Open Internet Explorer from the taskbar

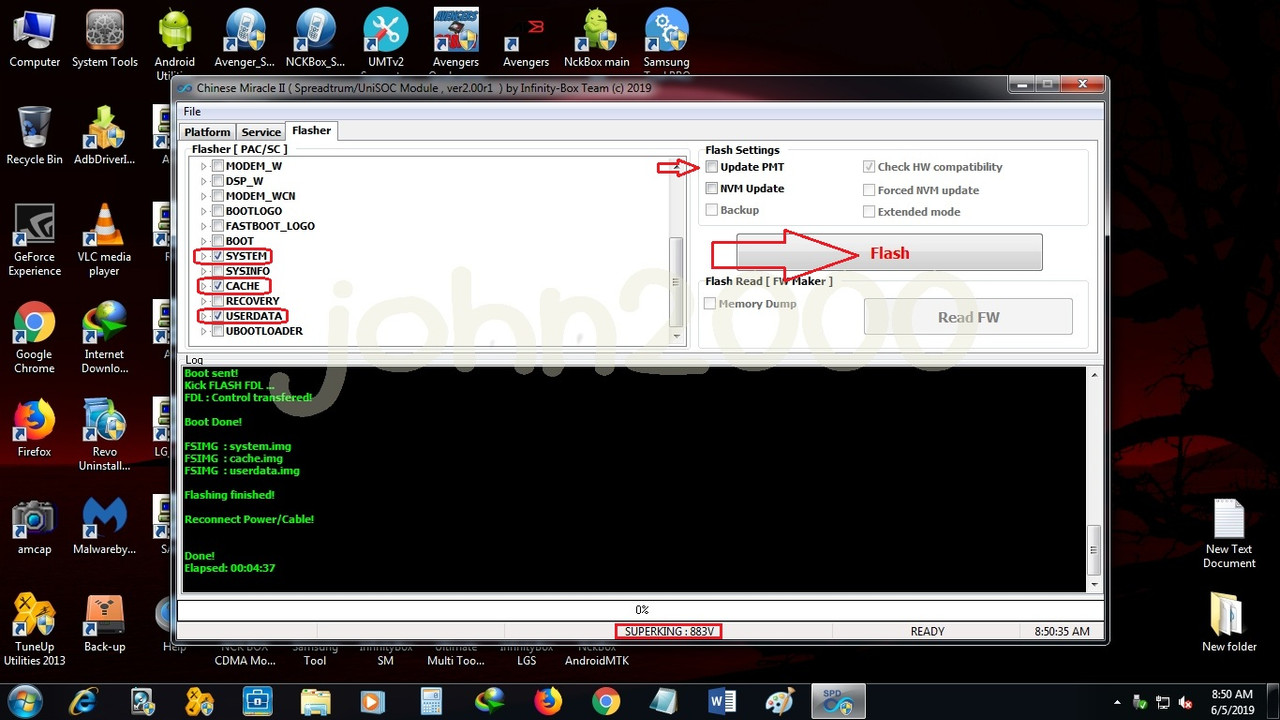[83, 701]
